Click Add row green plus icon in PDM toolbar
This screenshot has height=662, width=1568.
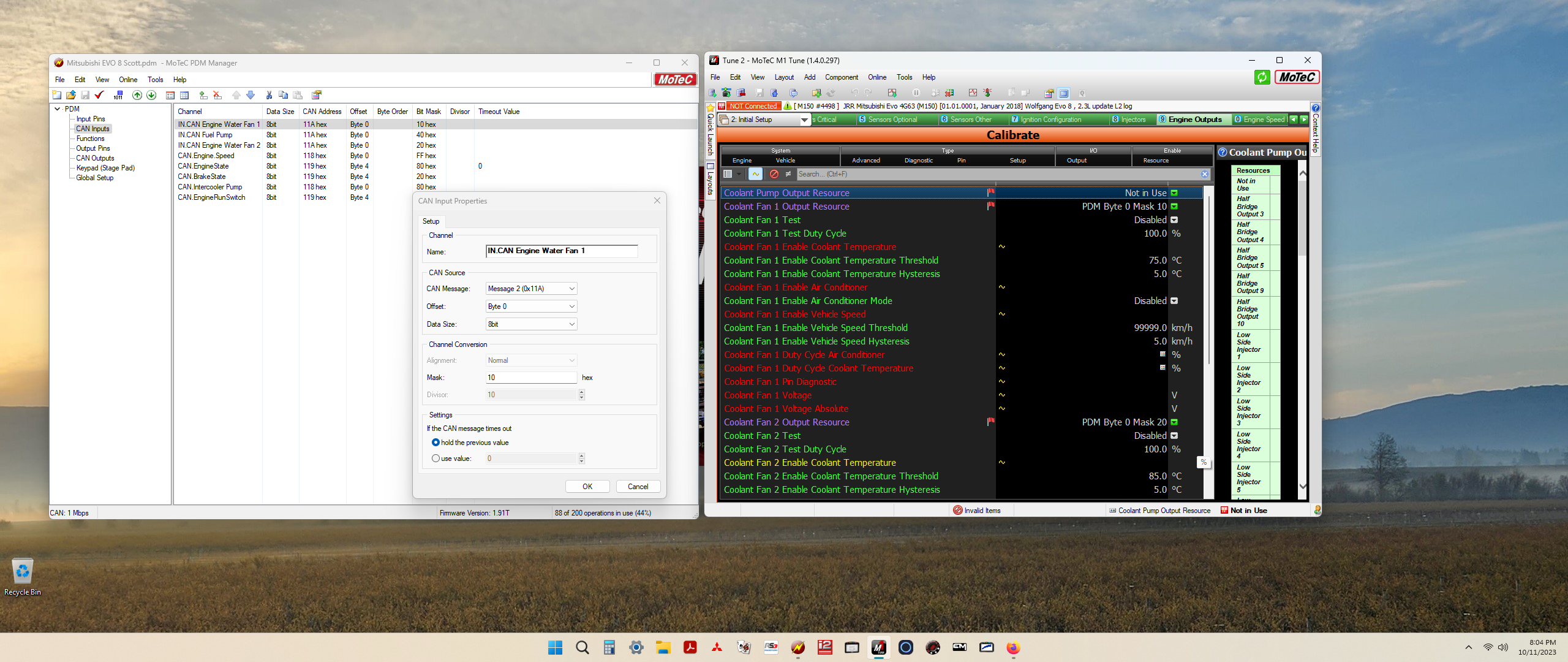(x=203, y=95)
